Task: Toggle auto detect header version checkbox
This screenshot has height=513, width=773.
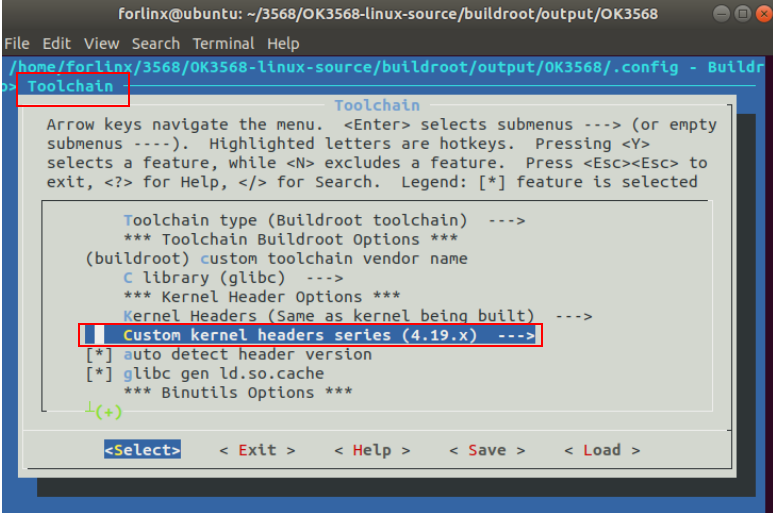Action: point(98,354)
